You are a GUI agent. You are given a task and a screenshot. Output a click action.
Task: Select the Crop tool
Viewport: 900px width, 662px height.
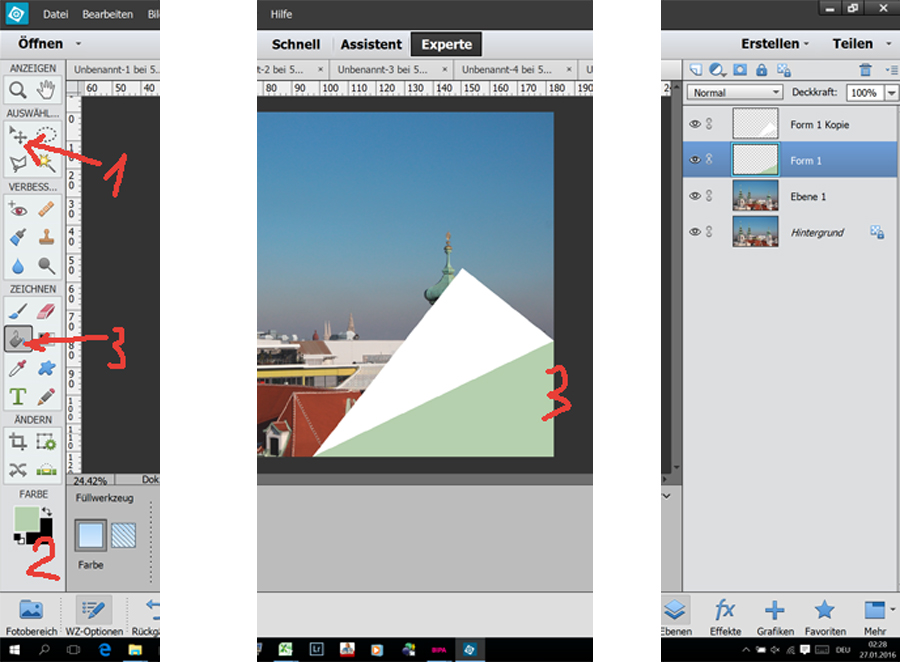point(18,442)
